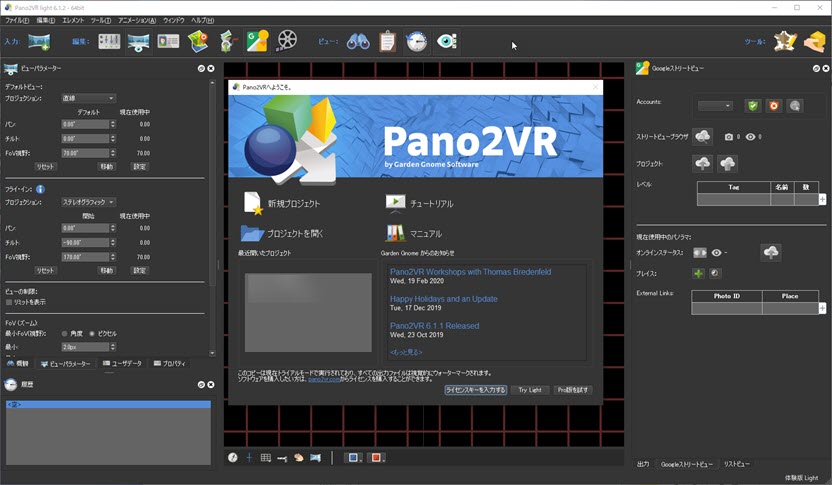Click the place search magnifier icon
832x485 pixels.
tap(715, 273)
